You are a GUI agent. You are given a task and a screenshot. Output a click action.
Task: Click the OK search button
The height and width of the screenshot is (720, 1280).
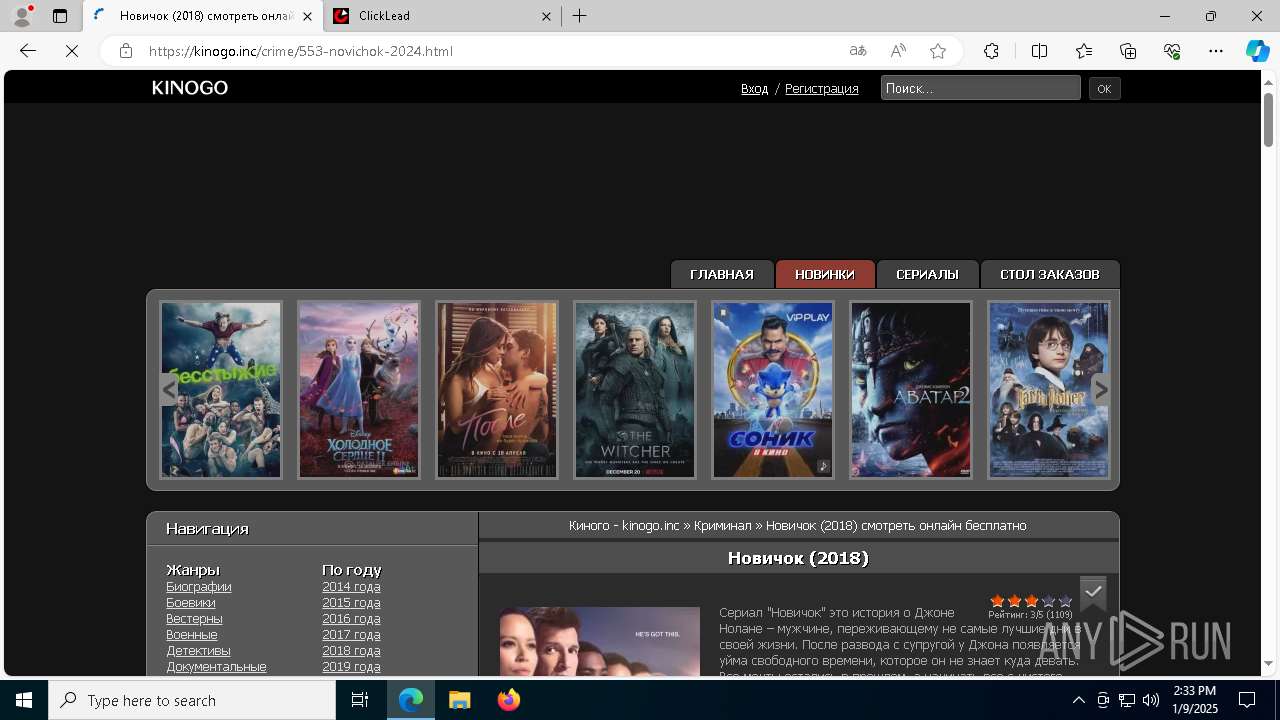pyautogui.click(x=1104, y=89)
